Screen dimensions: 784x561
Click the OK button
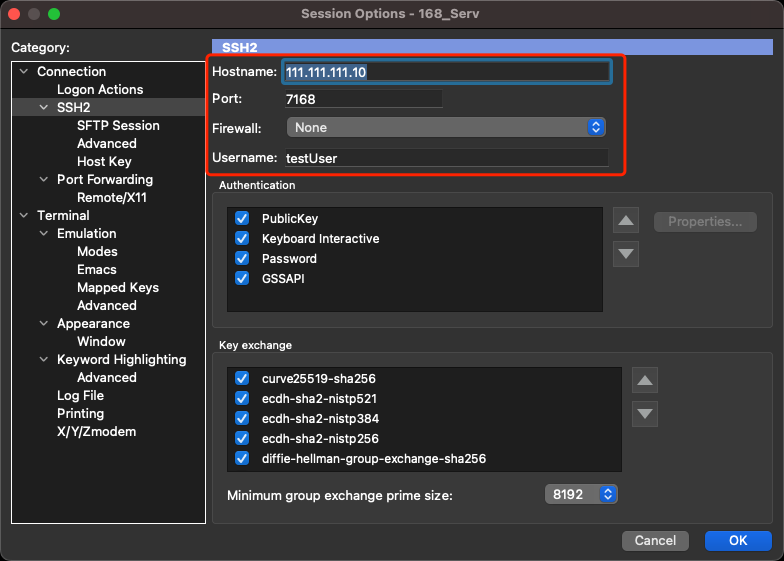pos(737,540)
